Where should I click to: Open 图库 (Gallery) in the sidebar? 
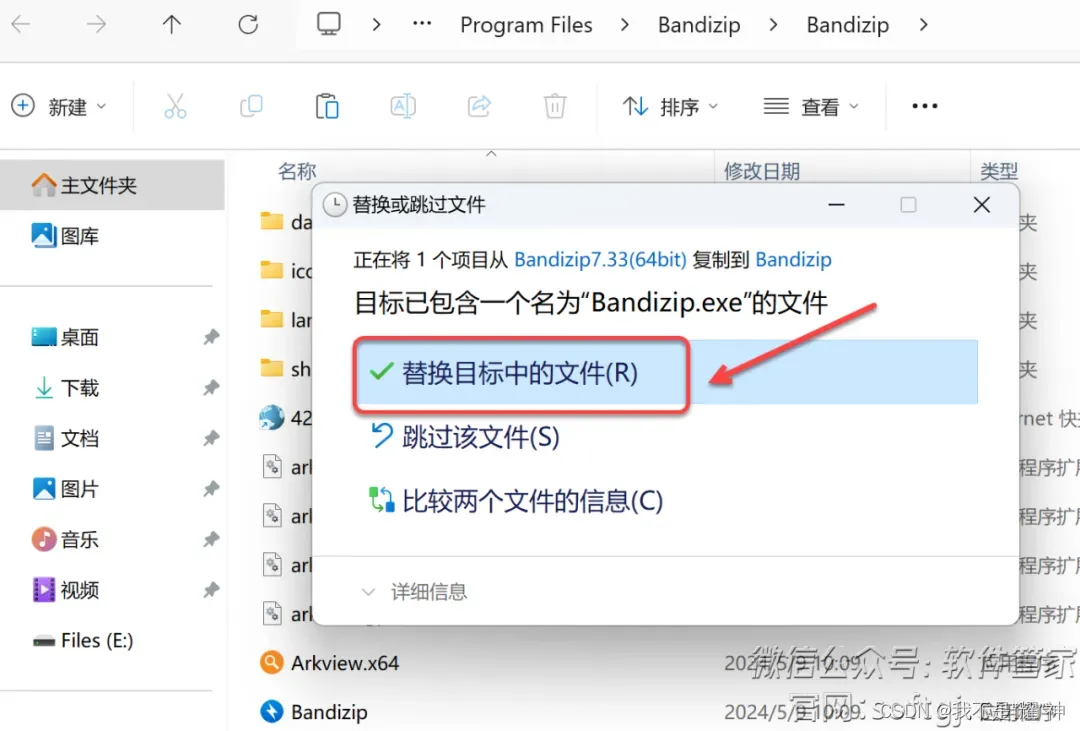(x=65, y=236)
